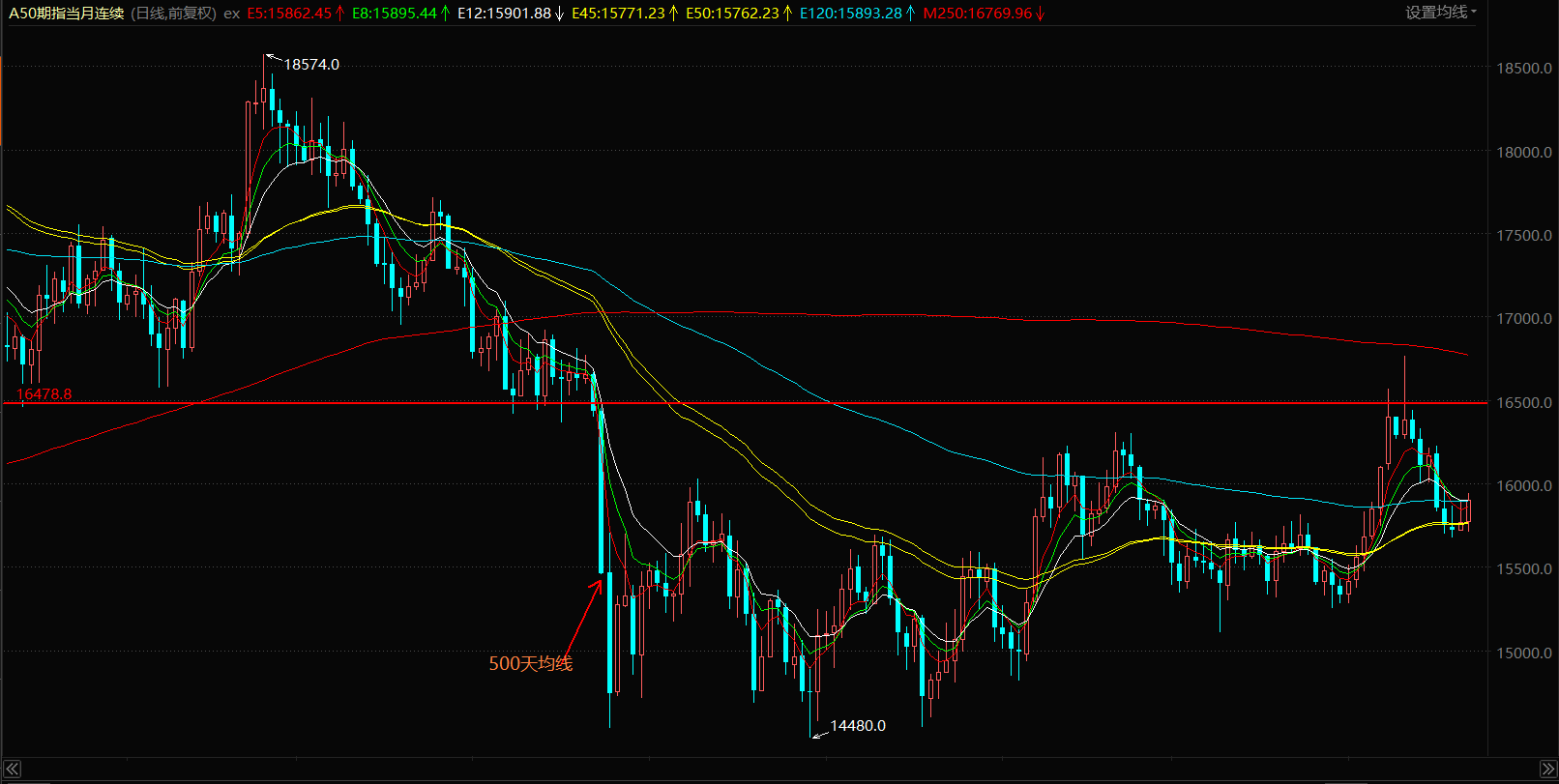Image resolution: width=1559 pixels, height=784 pixels.
Task: Click the (日线,前复权) period label
Action: coord(174,14)
